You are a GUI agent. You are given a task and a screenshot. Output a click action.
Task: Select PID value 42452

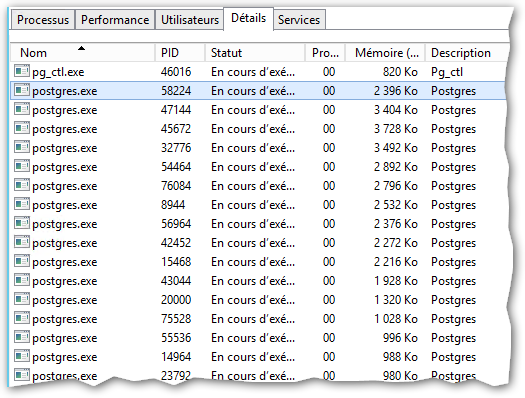[176, 243]
